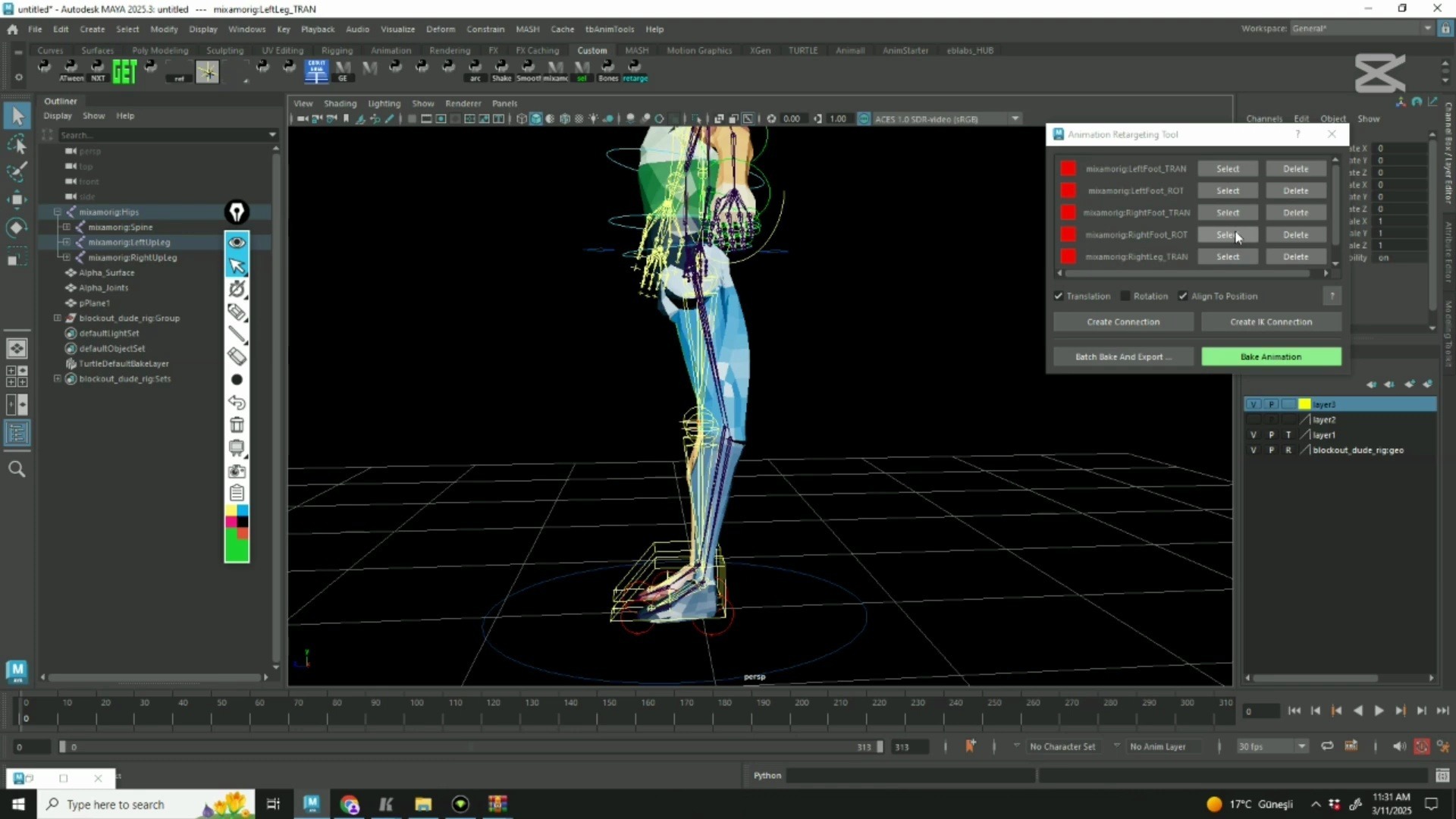Open the Outliner Display menu
Viewport: 1456px width, 819px height.
tap(57, 116)
